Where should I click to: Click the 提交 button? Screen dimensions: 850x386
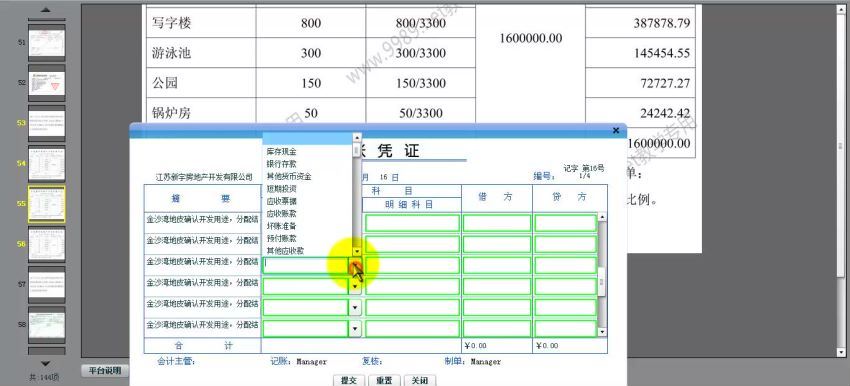tap(349, 380)
